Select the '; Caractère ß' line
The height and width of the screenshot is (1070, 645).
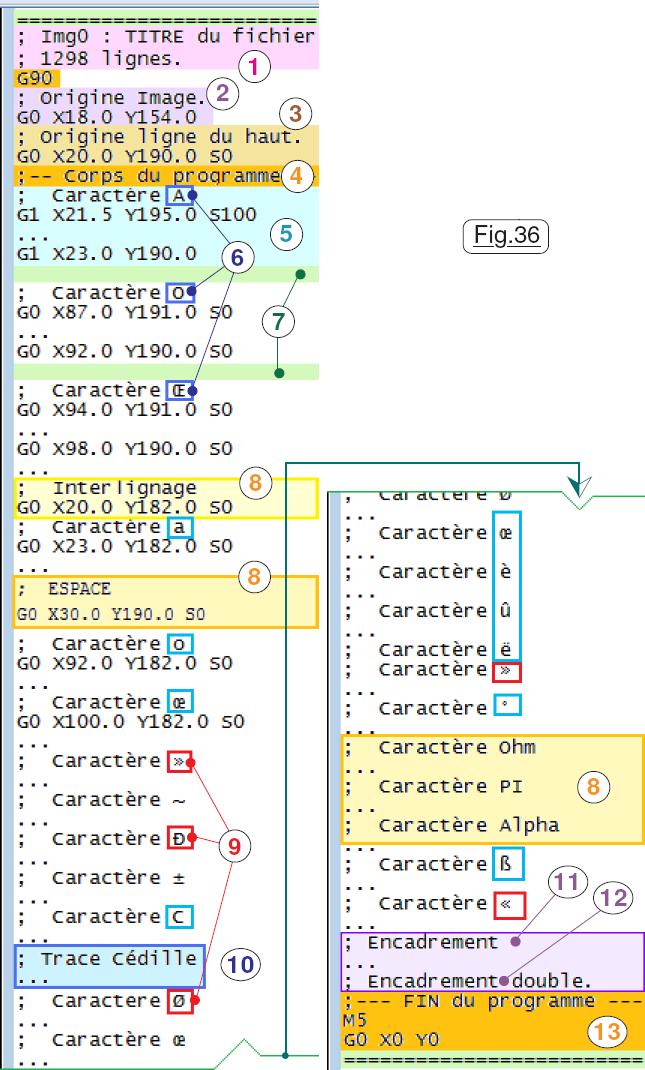[433, 864]
